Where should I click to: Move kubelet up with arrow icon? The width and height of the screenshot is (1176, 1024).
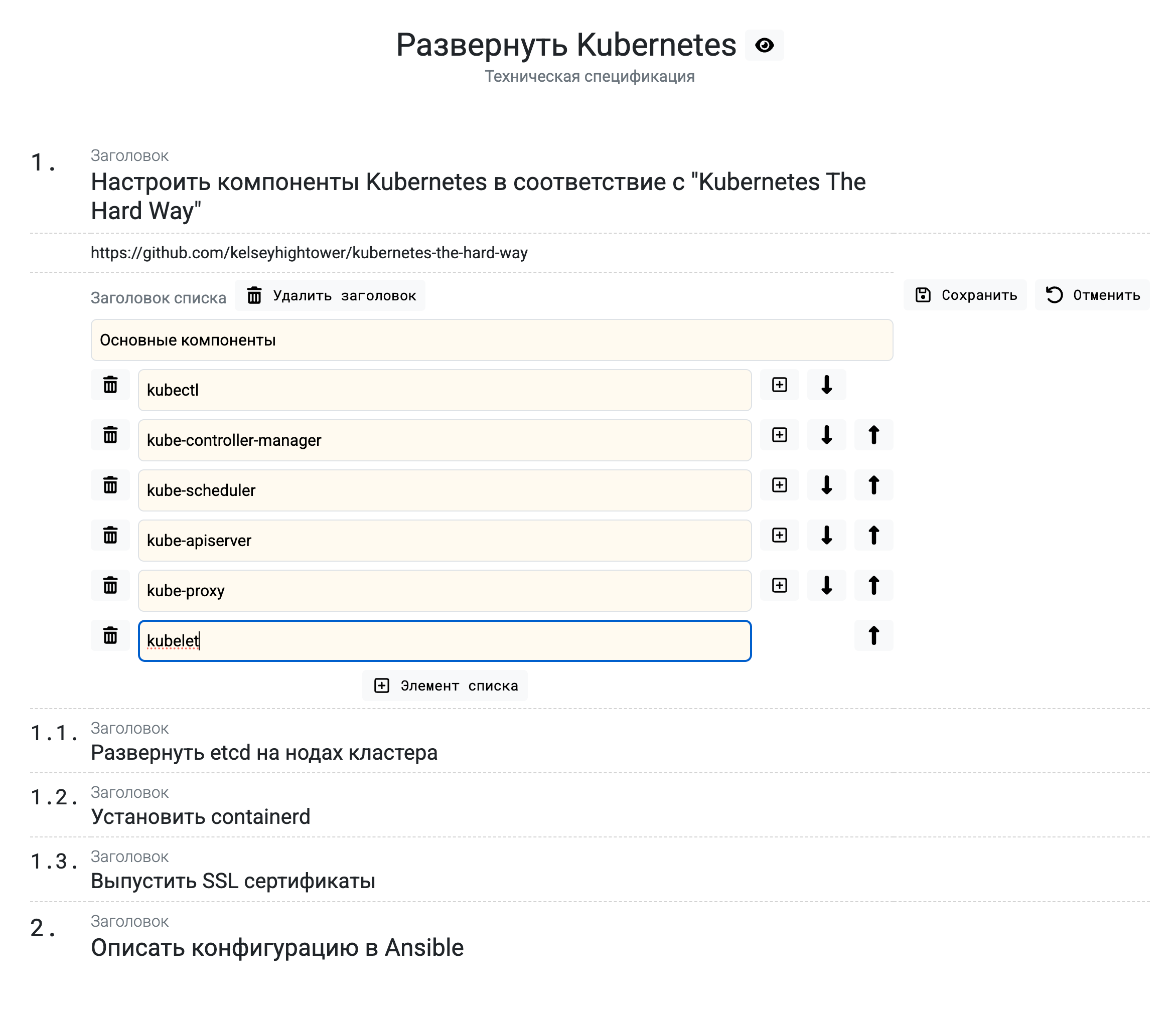coord(873,635)
